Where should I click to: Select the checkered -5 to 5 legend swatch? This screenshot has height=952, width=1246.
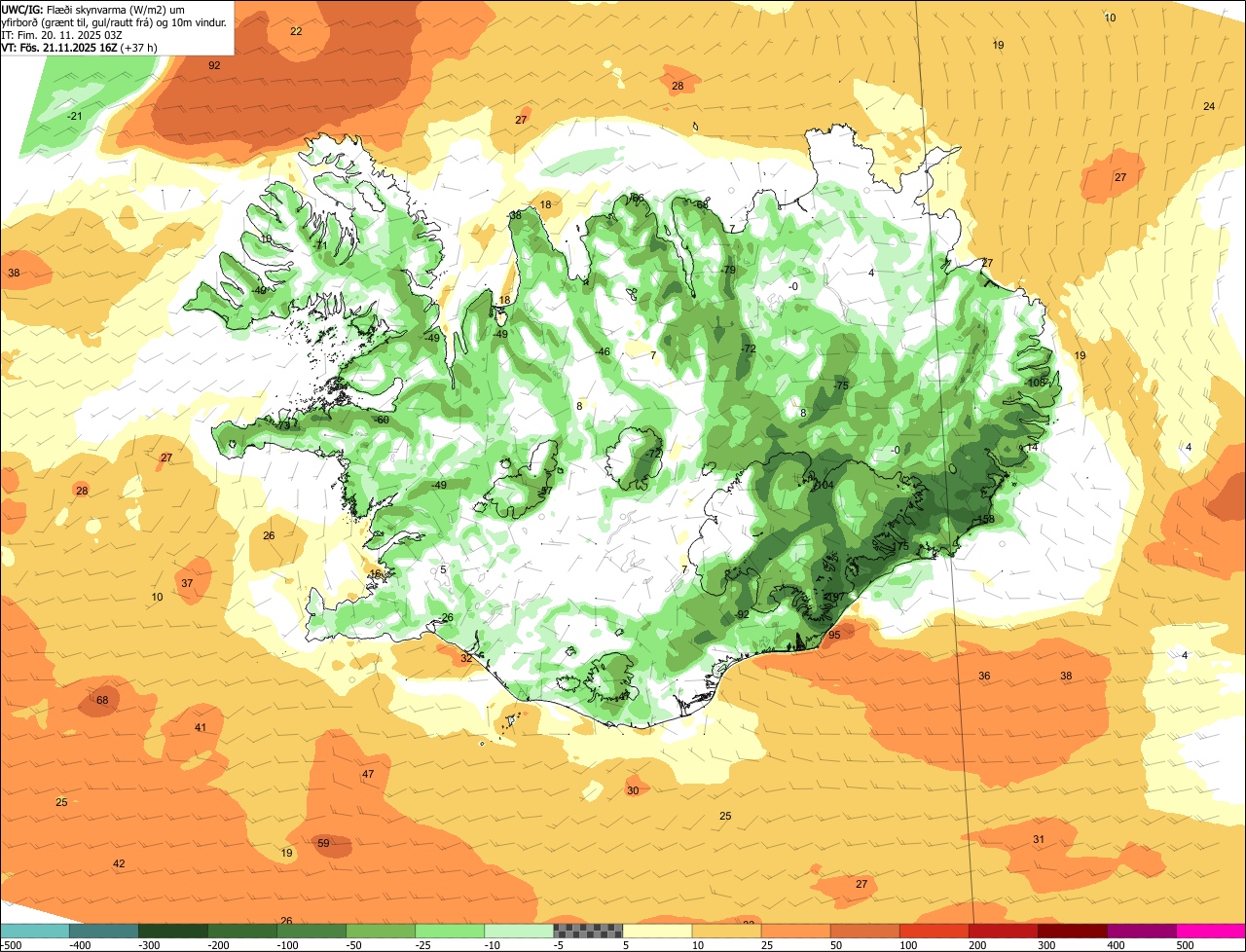[x=588, y=931]
